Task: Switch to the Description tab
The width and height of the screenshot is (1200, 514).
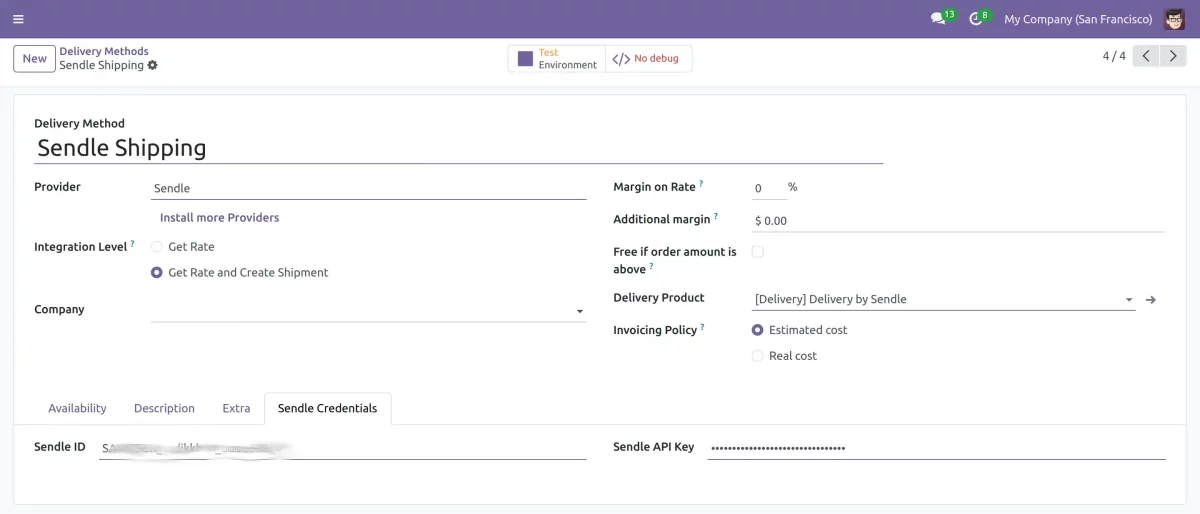Action: coord(164,408)
